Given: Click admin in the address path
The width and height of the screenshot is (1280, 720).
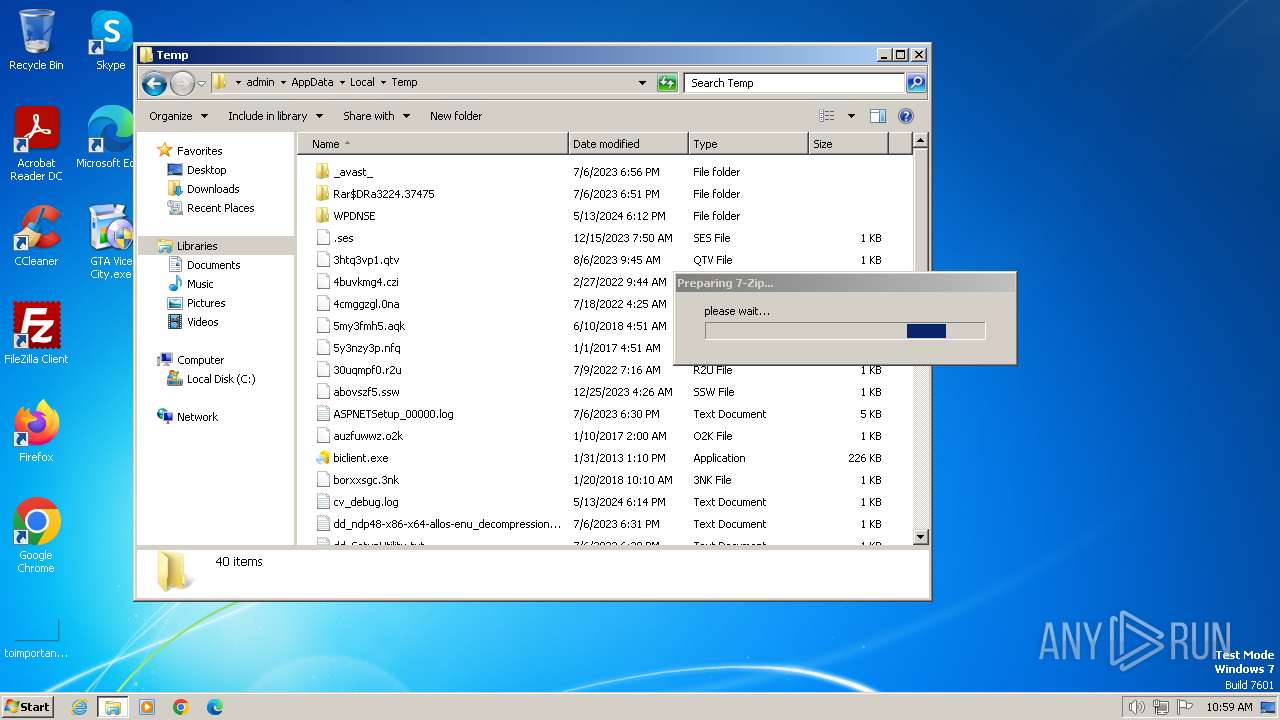Looking at the screenshot, I should (x=260, y=83).
